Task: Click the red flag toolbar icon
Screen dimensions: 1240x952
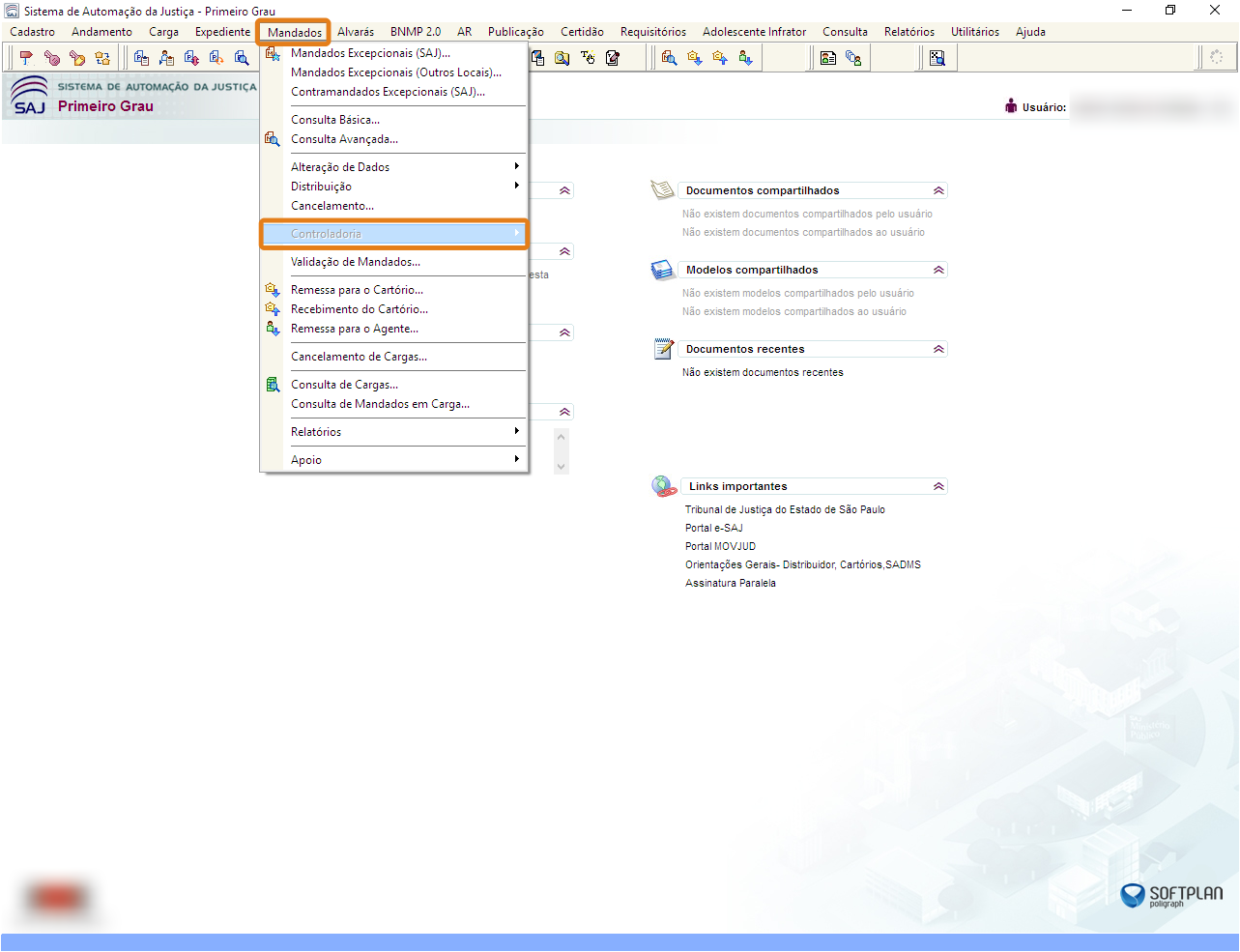Action: click(x=26, y=58)
